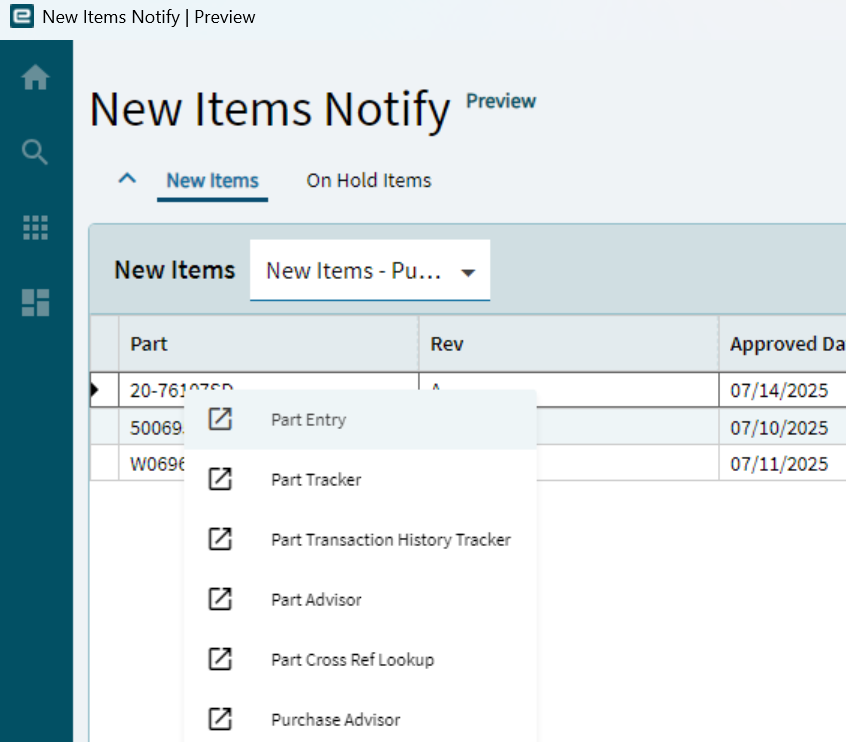846x742 pixels.
Task: Click the open-in-new icon beside Purchase Advisor
Action: tap(220, 719)
